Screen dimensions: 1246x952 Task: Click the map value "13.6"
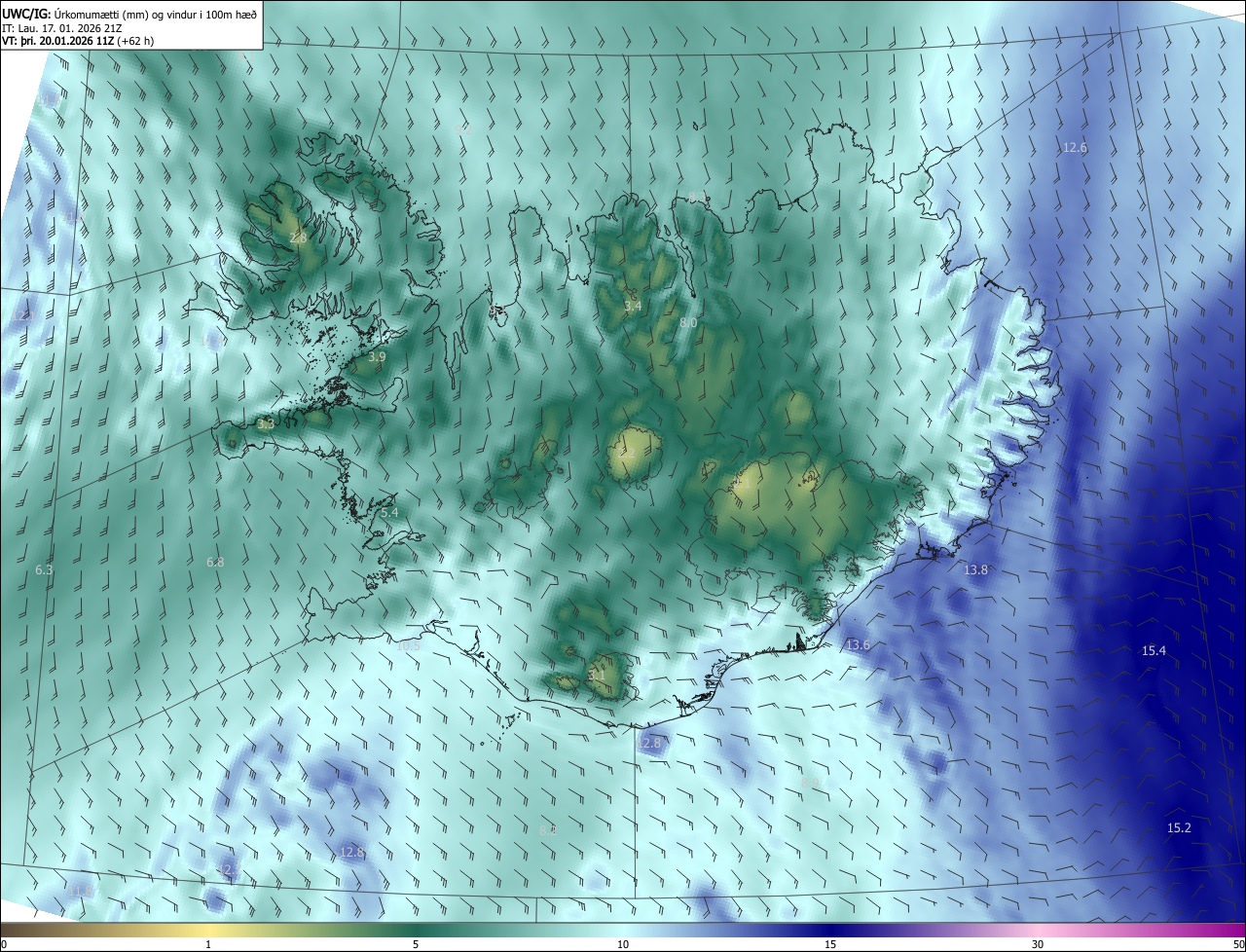tap(858, 645)
